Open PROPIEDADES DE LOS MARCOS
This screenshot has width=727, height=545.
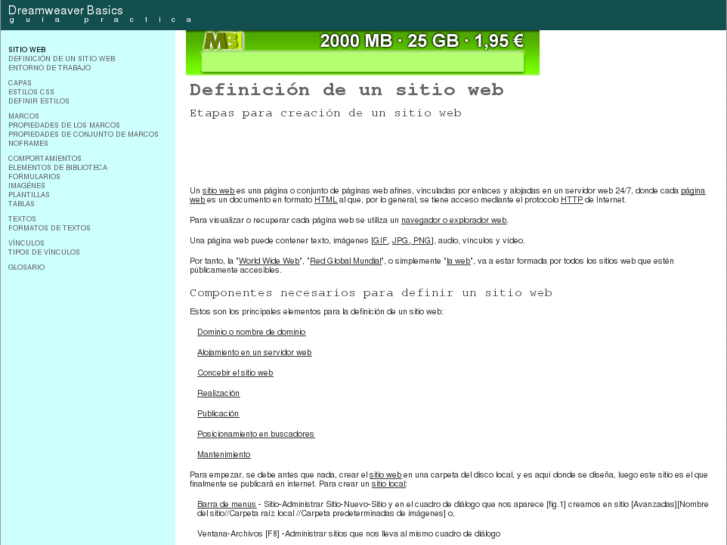click(64, 125)
